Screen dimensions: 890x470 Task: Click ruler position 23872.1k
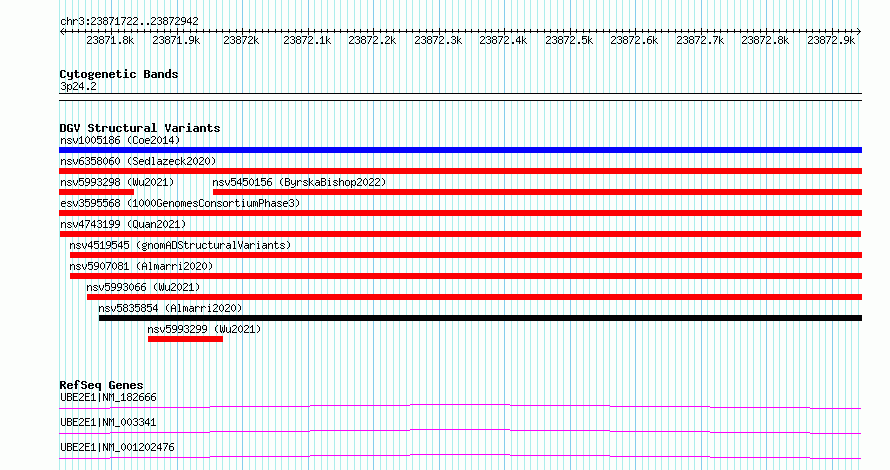click(x=307, y=40)
